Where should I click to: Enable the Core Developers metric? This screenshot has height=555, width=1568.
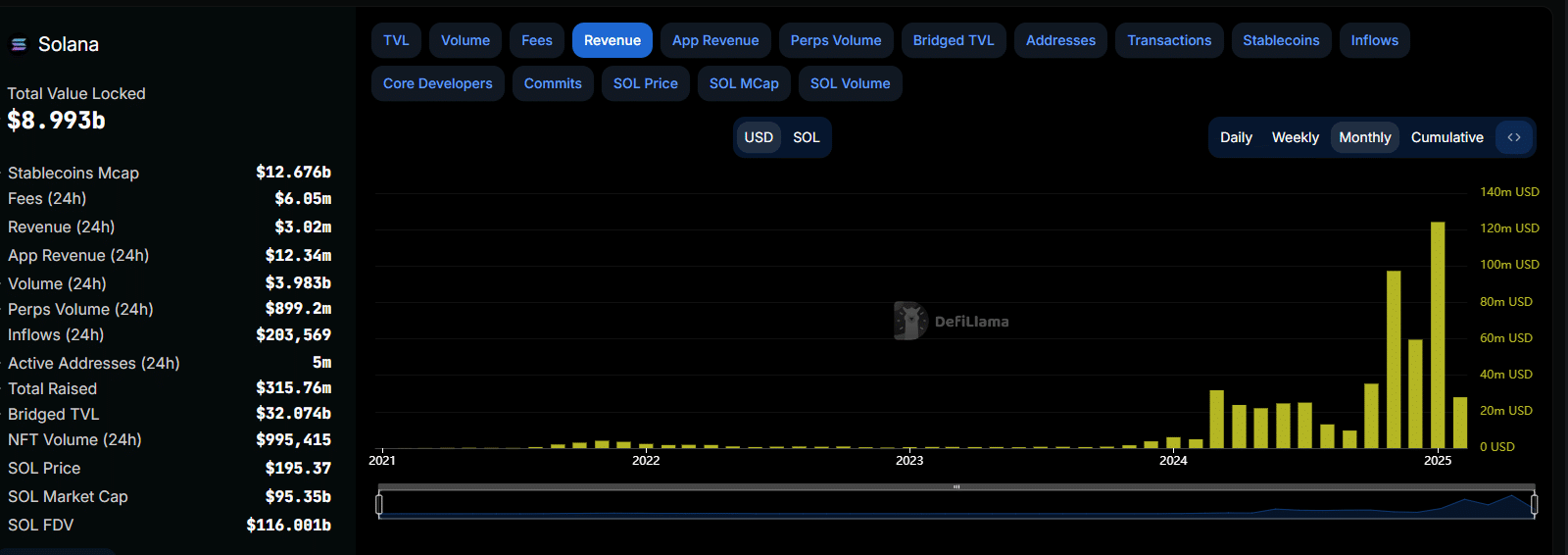tap(437, 83)
